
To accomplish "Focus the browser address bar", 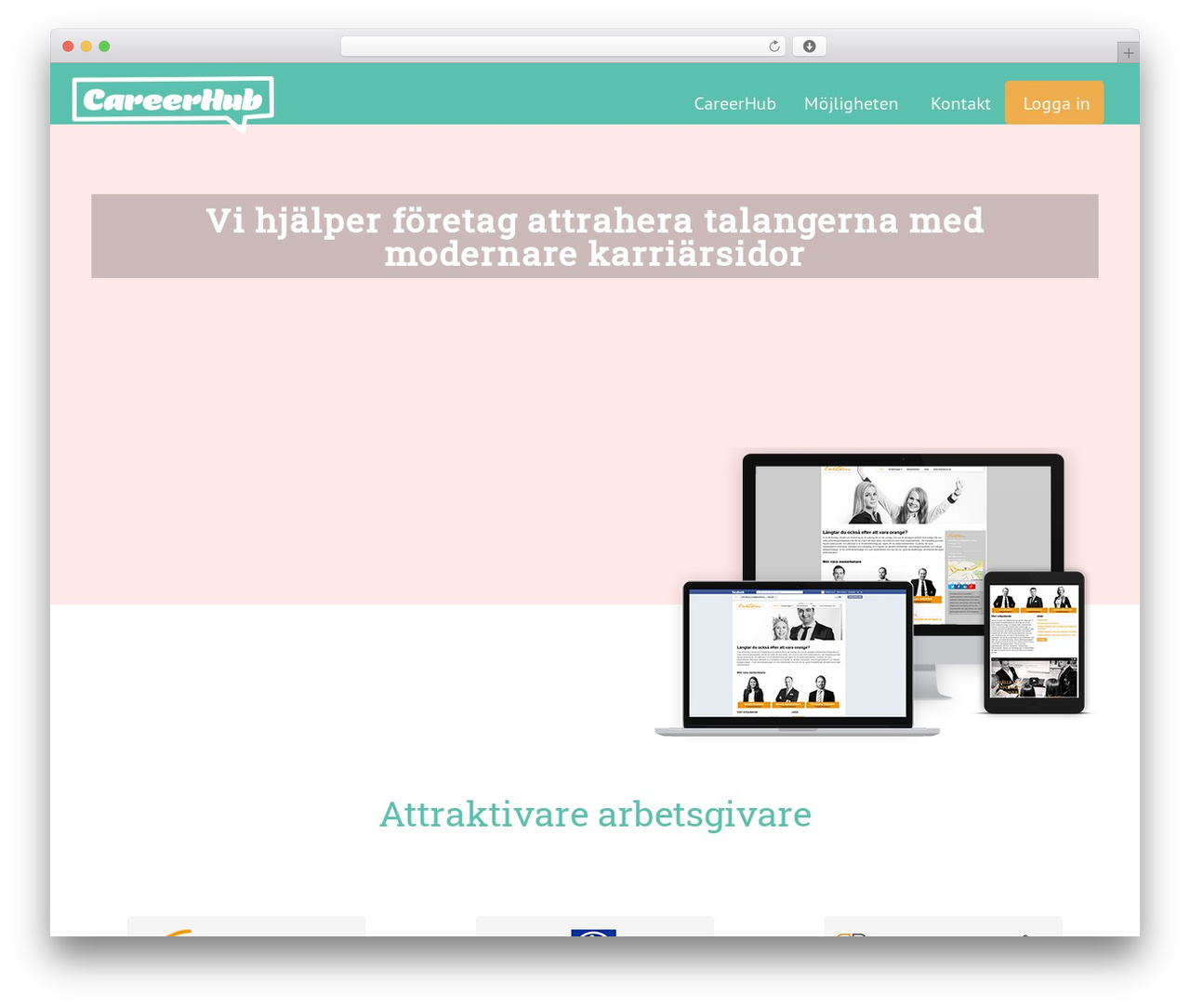I will [x=562, y=46].
